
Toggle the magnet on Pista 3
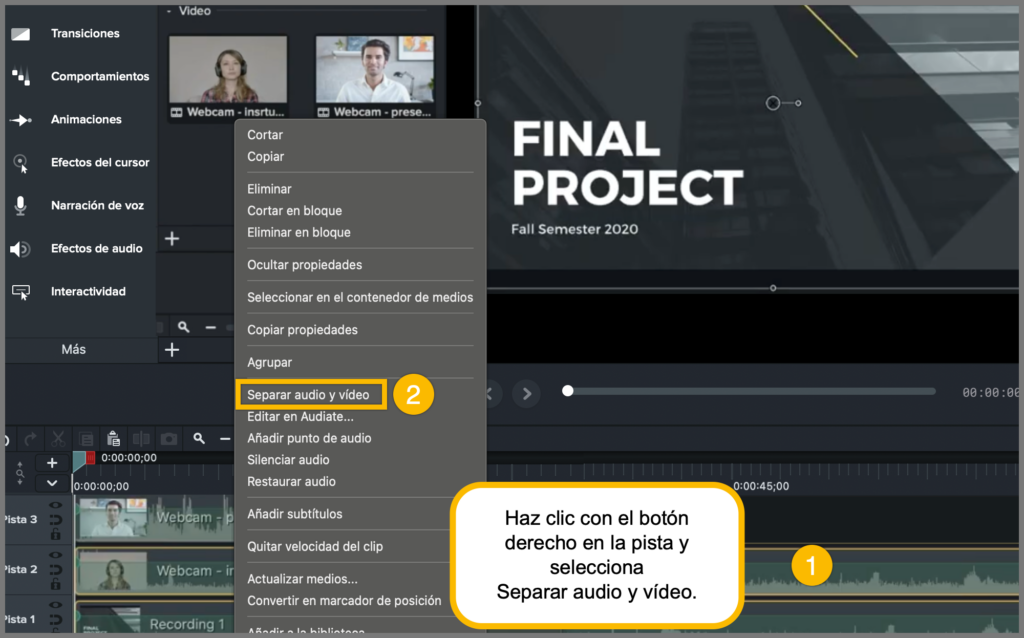click(56, 520)
